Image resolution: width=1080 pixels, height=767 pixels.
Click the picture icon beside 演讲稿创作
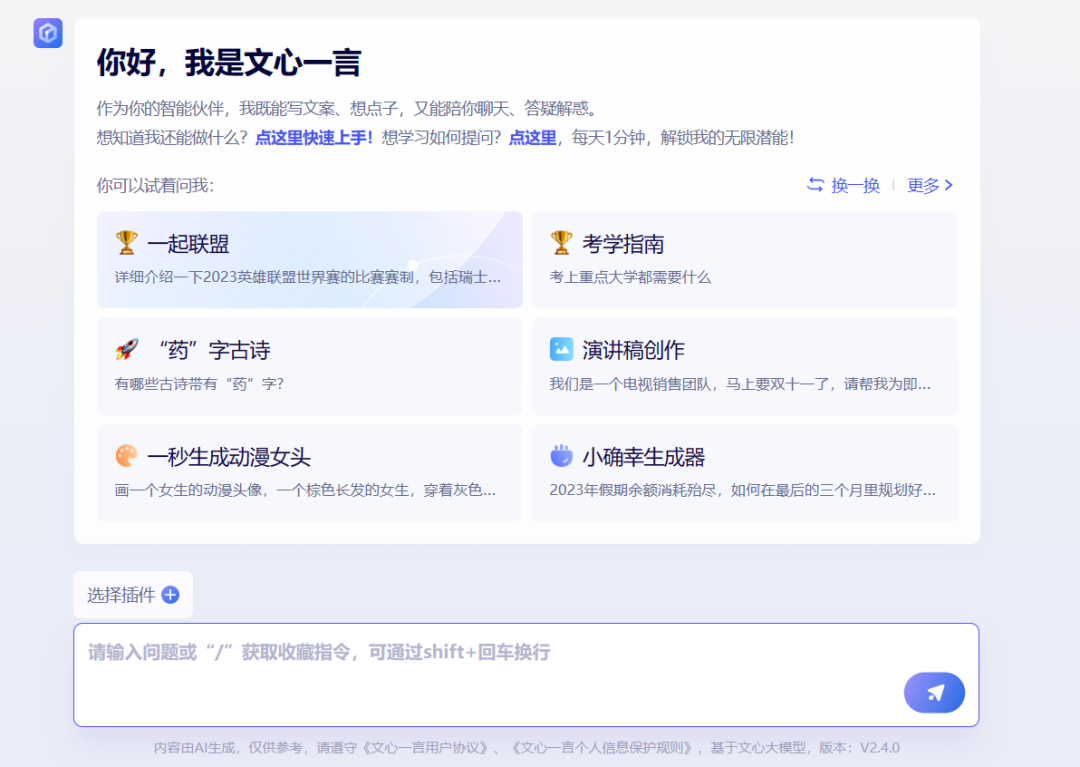[x=561, y=349]
